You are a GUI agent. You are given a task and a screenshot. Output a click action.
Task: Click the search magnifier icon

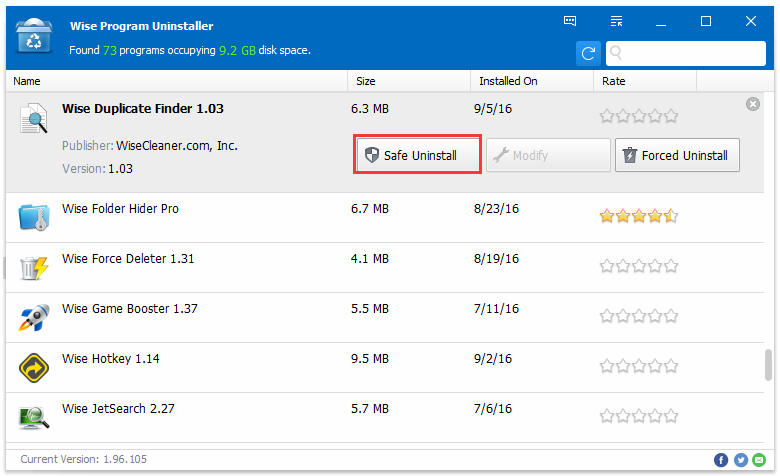coord(616,52)
